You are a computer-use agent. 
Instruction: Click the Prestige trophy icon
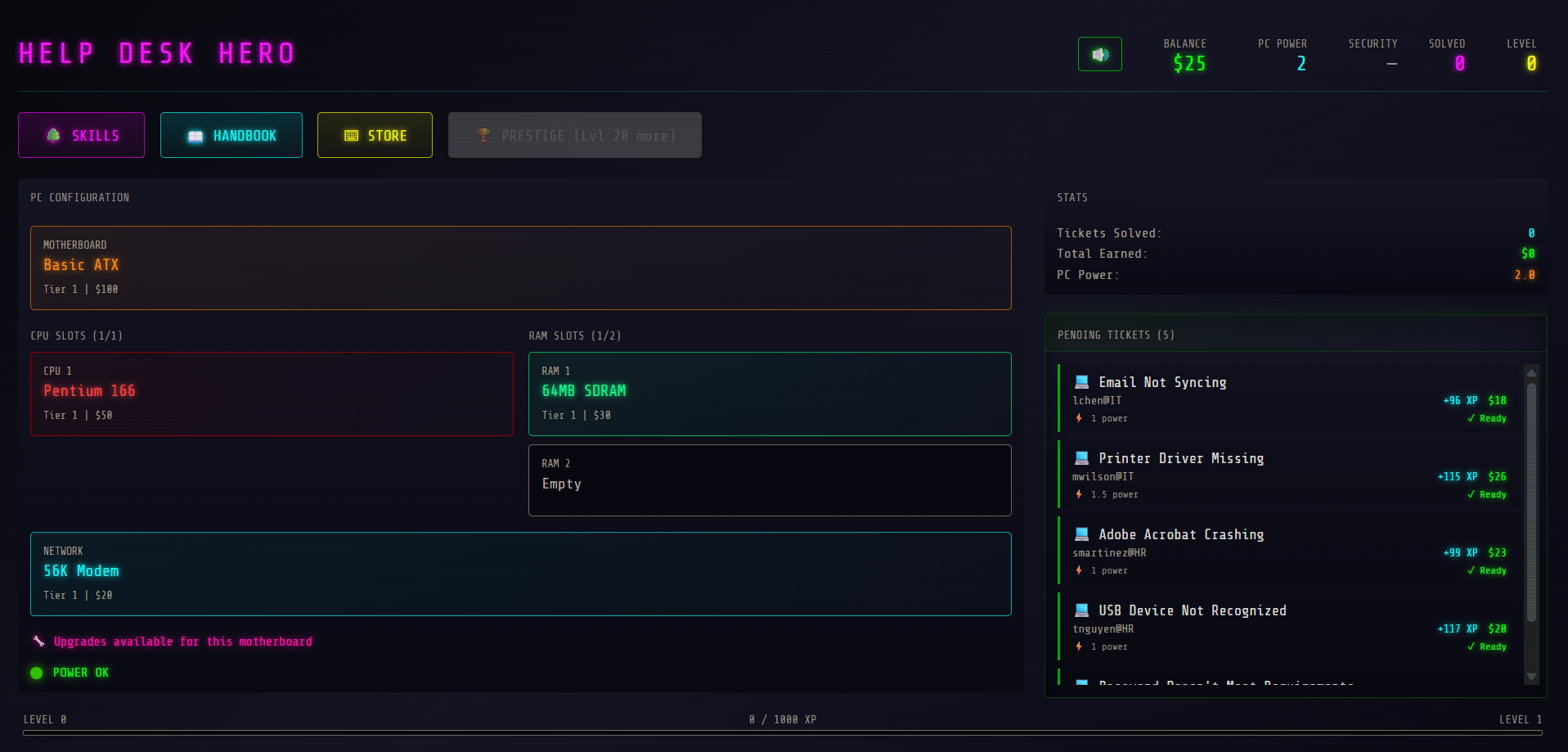pos(483,135)
